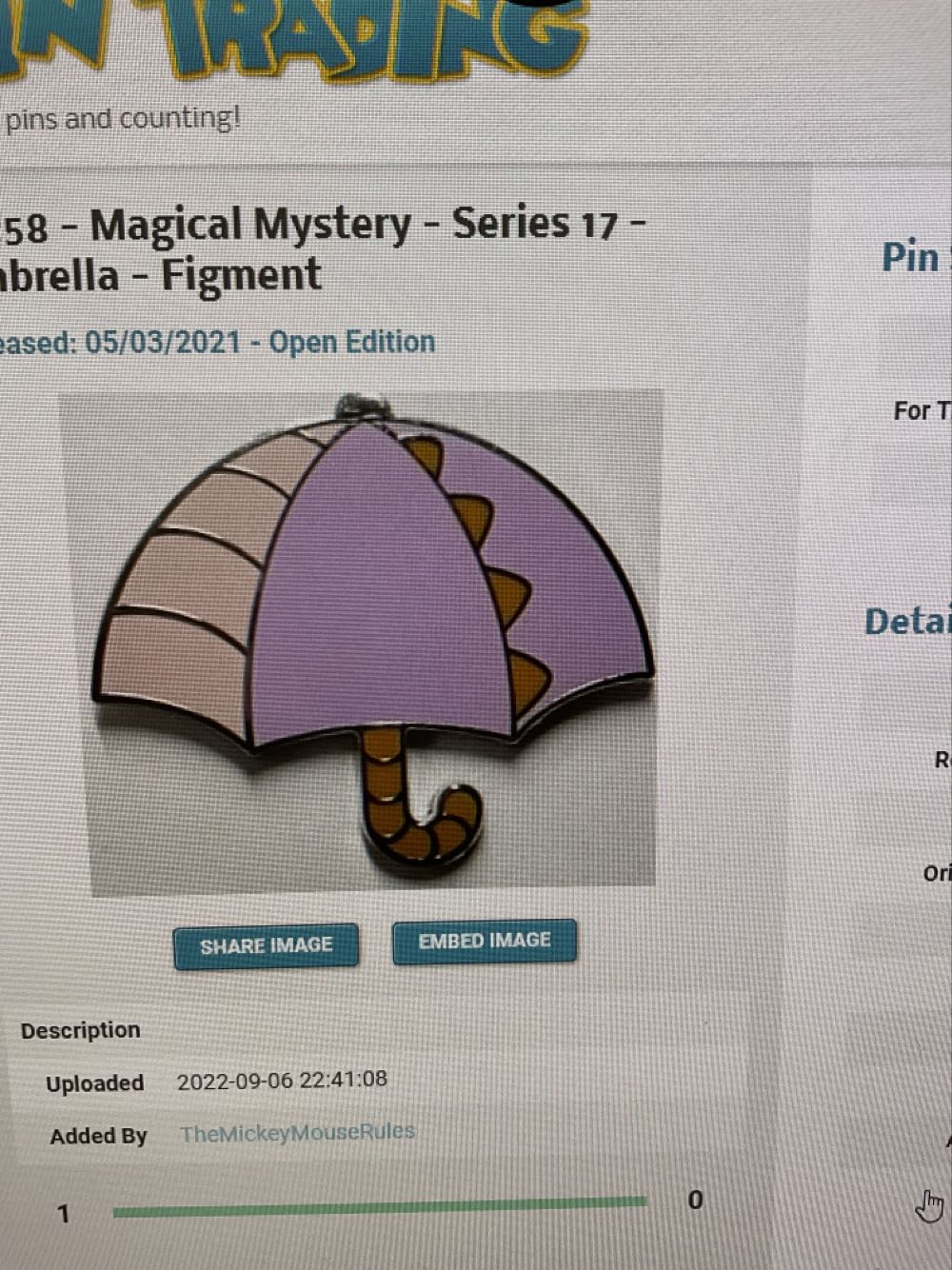This screenshot has height=1270, width=952.
Task: Click the rating count 0 after the bar
Action: 695,1201
